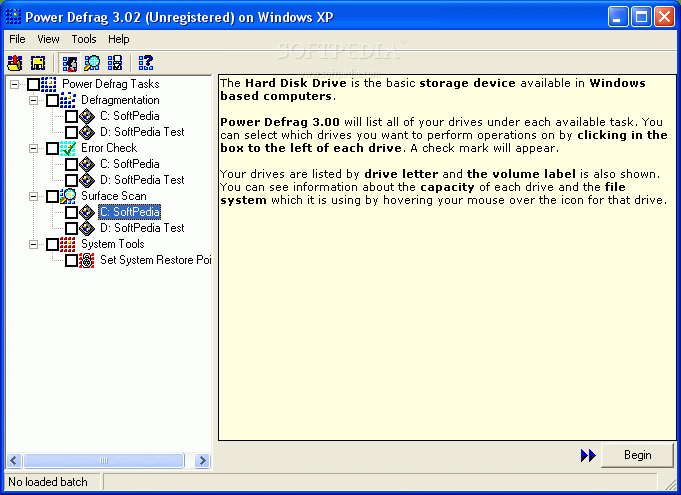Click drive icon for C: under Defragmentation

pyautogui.click(x=87, y=116)
